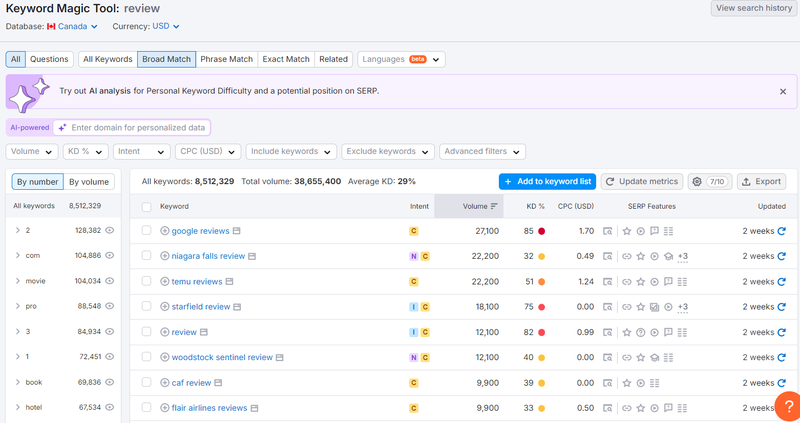The image size is (800, 423).
Task: Refresh metrics for temu reviews row
Action: point(781,282)
